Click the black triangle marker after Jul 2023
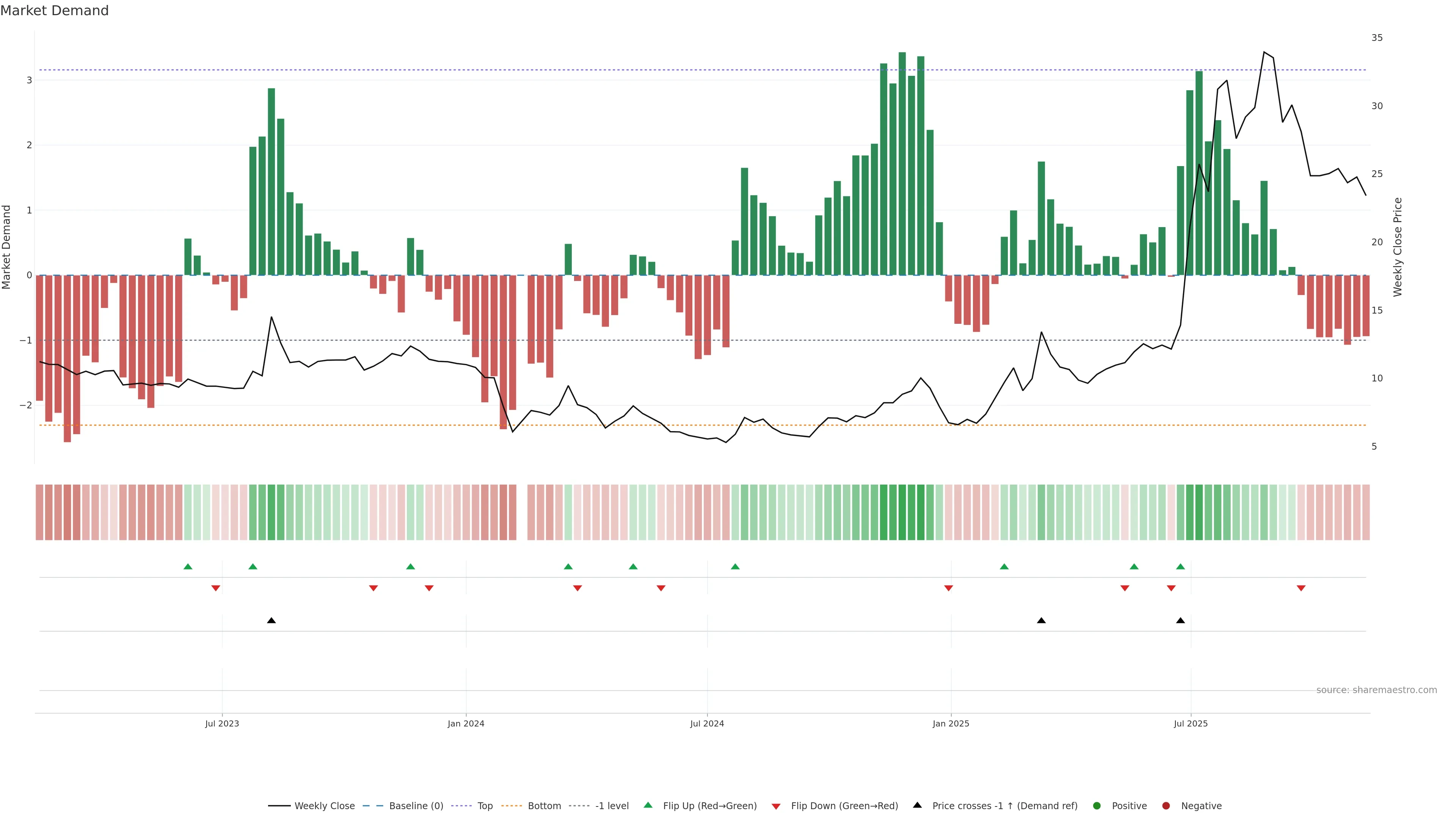Viewport: 1456px width, 819px height. coord(271,621)
